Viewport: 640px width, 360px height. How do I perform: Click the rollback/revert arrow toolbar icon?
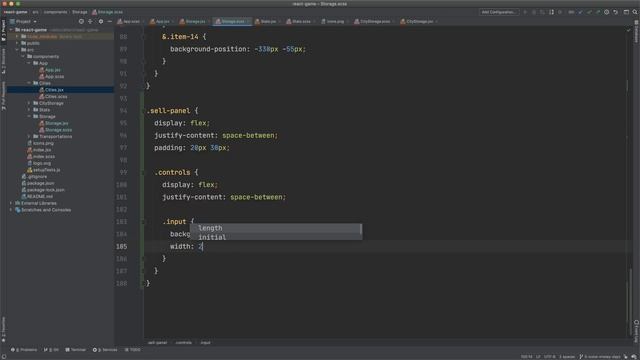(616, 12)
